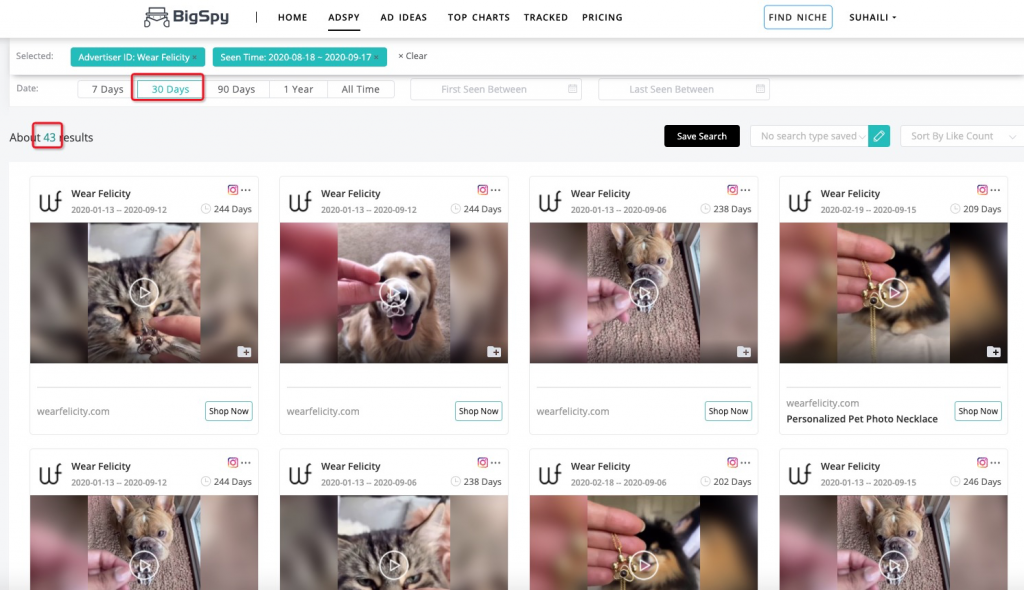Click calendar icon in First Seen Between
The height and width of the screenshot is (590, 1024).
(x=572, y=89)
